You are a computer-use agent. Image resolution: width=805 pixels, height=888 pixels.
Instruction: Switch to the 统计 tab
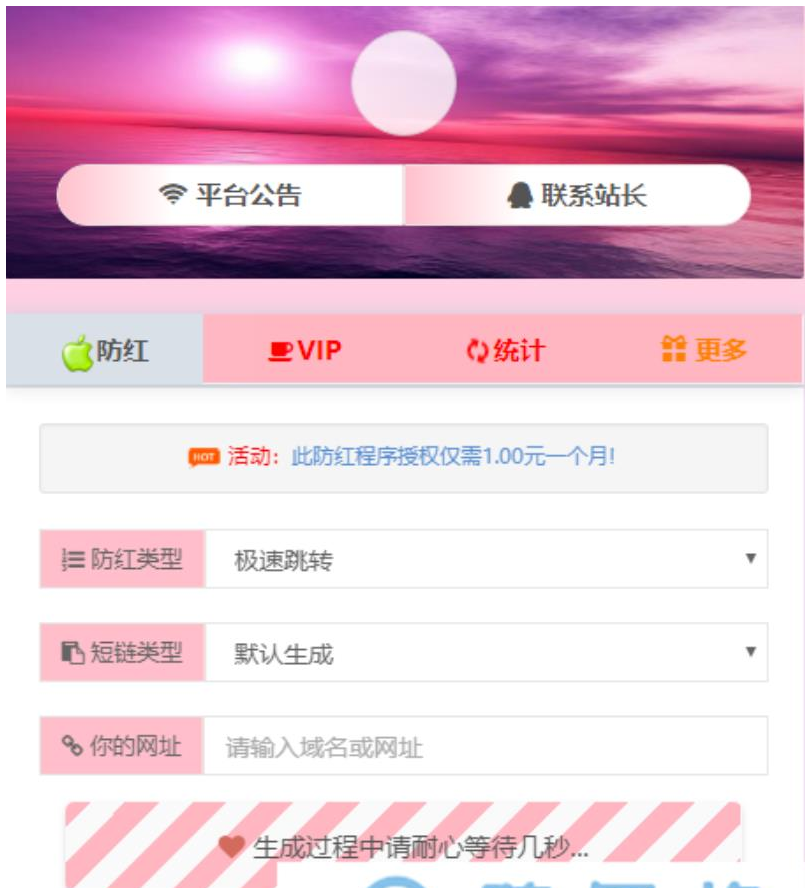pos(505,350)
